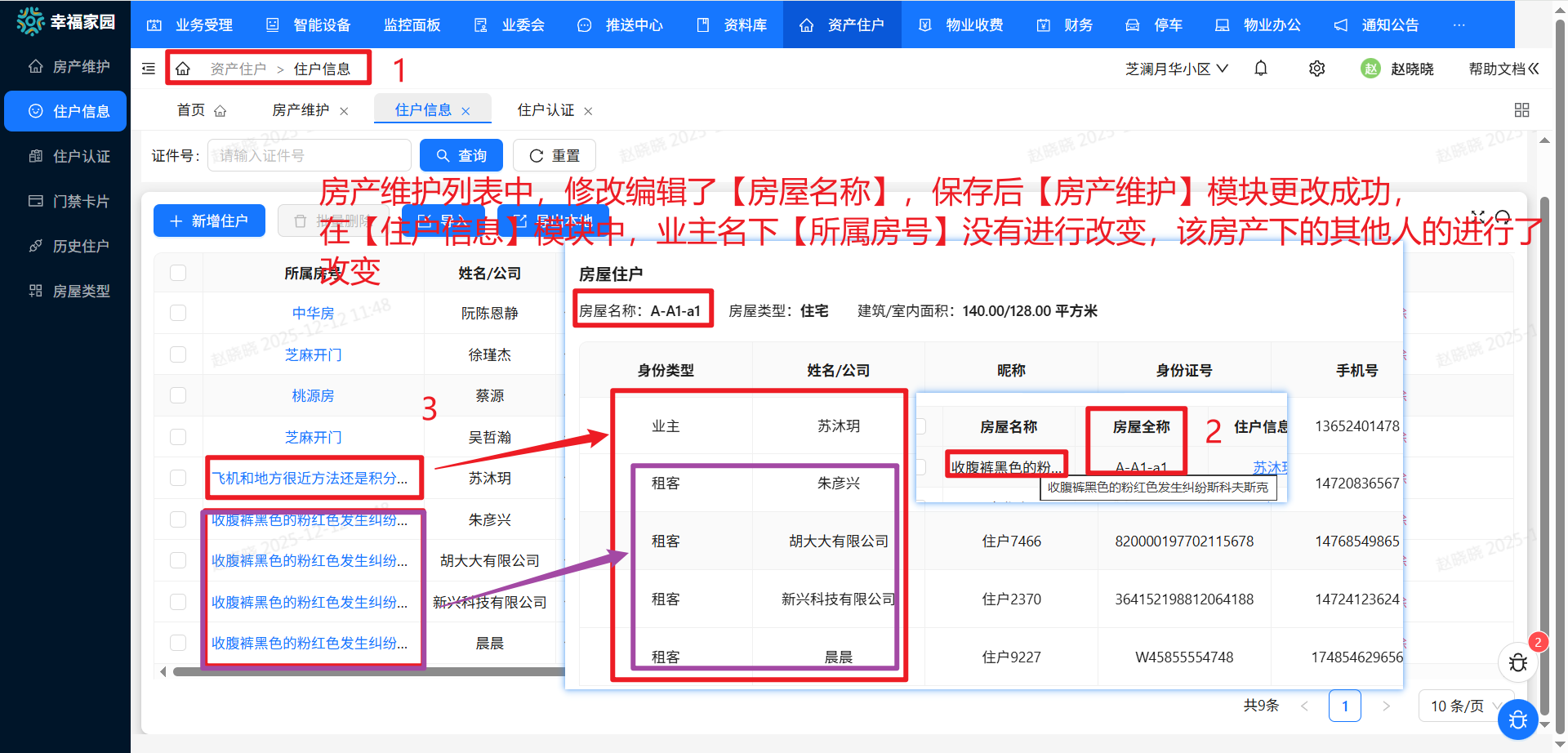Click the 门禁卡片 sidebar icon
Image resolution: width=1568 pixels, height=753 pixels.
click(x=36, y=201)
